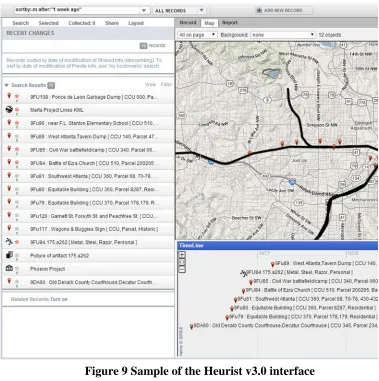Click the pin icon for 9FU84 Battle of Ezra Church row

click(x=9, y=162)
